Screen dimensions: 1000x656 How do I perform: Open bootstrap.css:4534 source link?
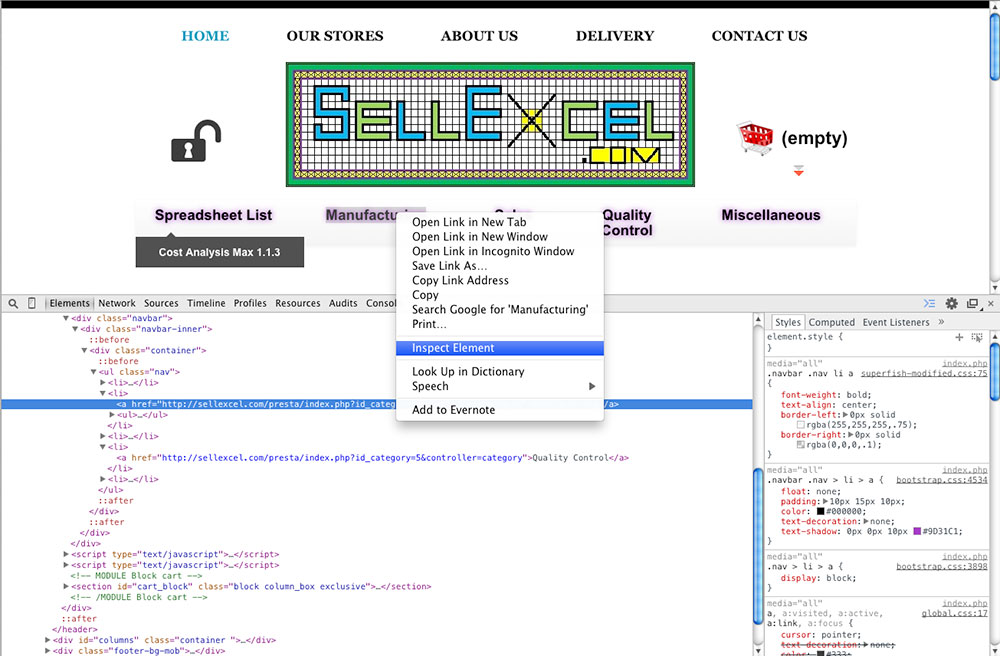(942, 480)
